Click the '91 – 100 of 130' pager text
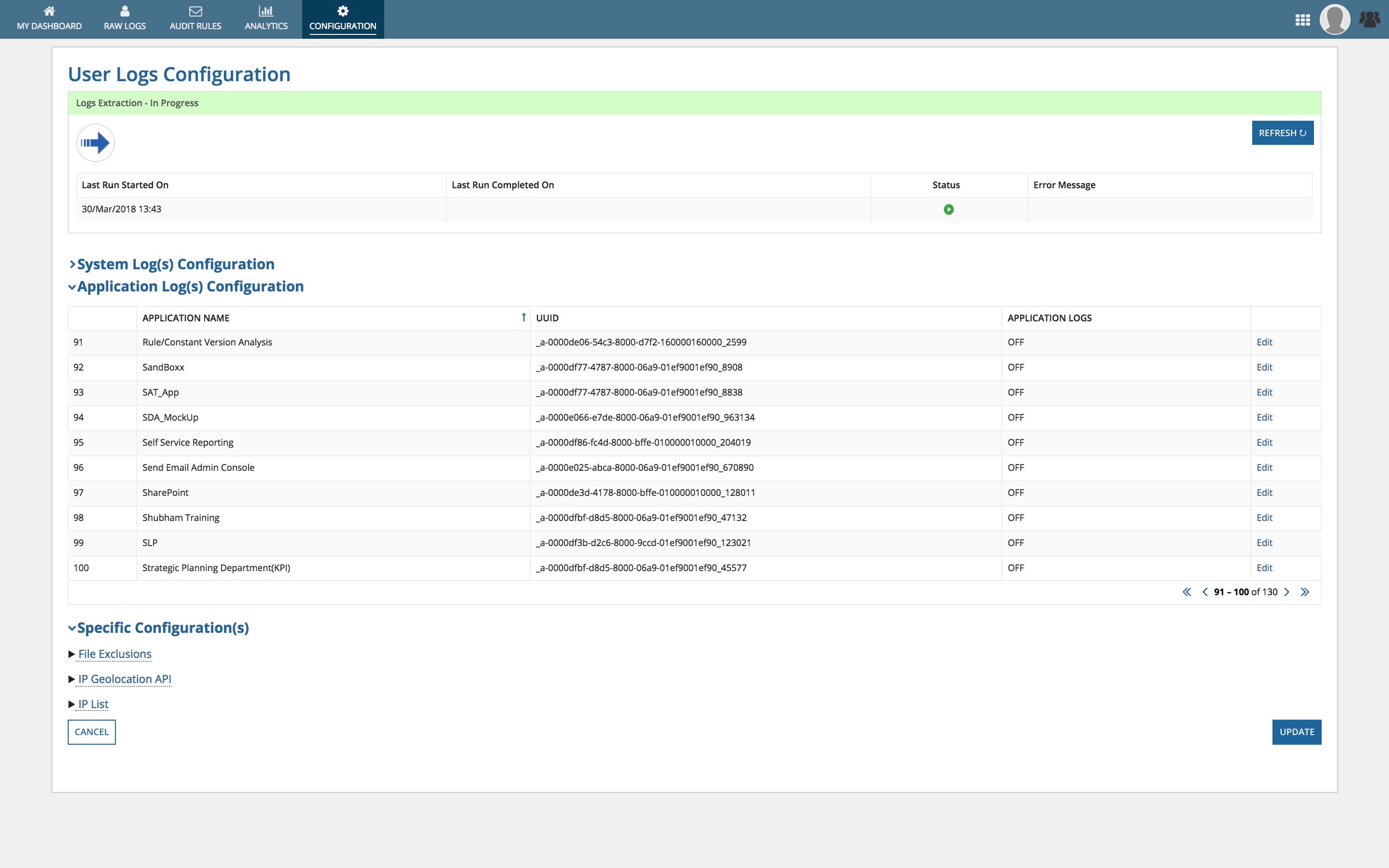The image size is (1389, 868). [1245, 592]
